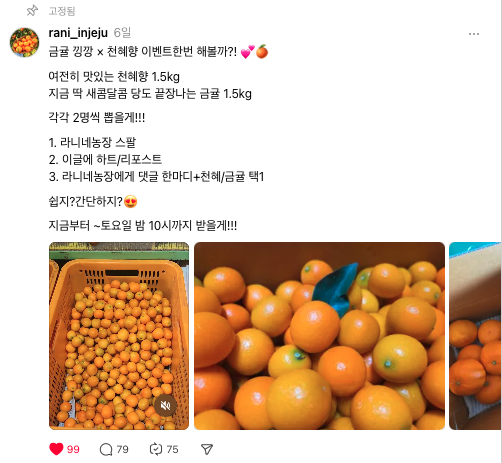This screenshot has width=502, height=463.
Task: Play the kumquat basket video thumbnail
Action: (x=119, y=336)
